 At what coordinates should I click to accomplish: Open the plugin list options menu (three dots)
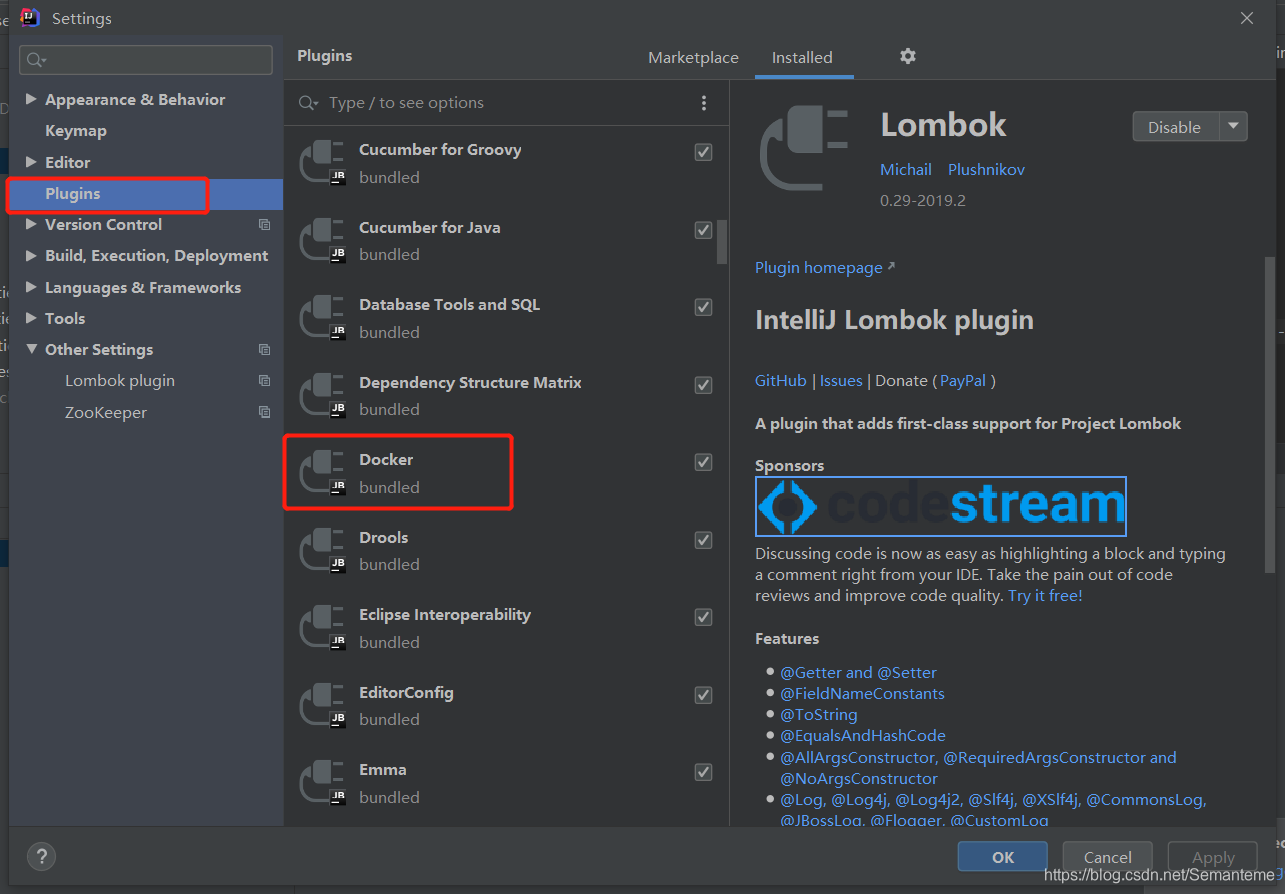[704, 103]
